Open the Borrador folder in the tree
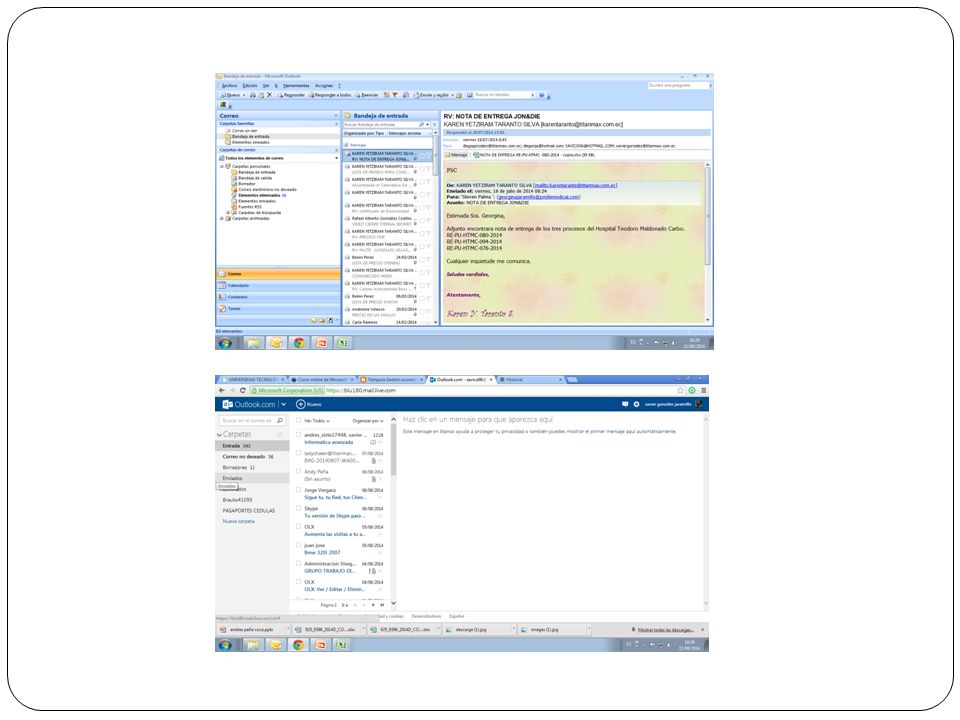The height and width of the screenshot is (720, 960). (x=247, y=184)
